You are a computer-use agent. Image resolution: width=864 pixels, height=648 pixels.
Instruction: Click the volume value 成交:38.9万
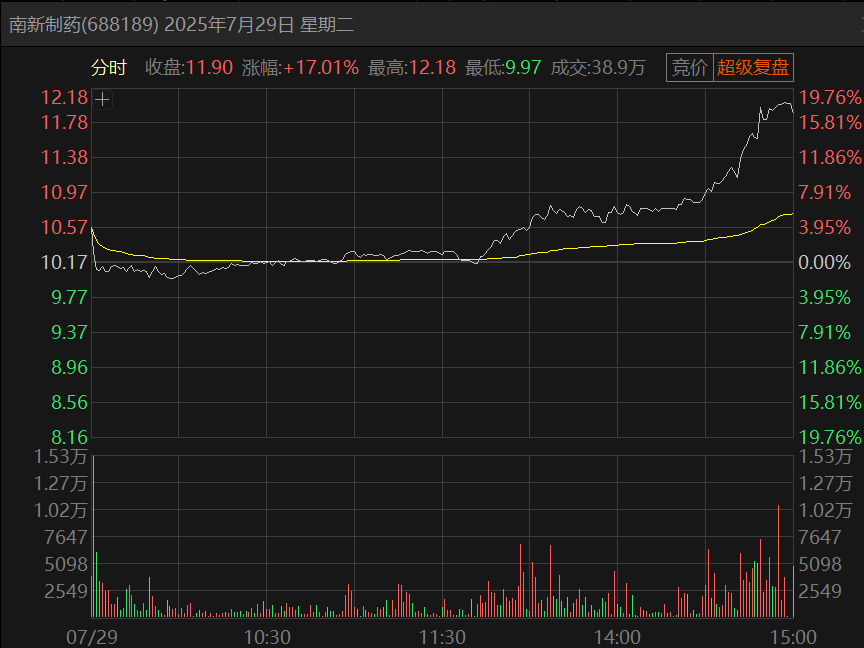[598, 68]
